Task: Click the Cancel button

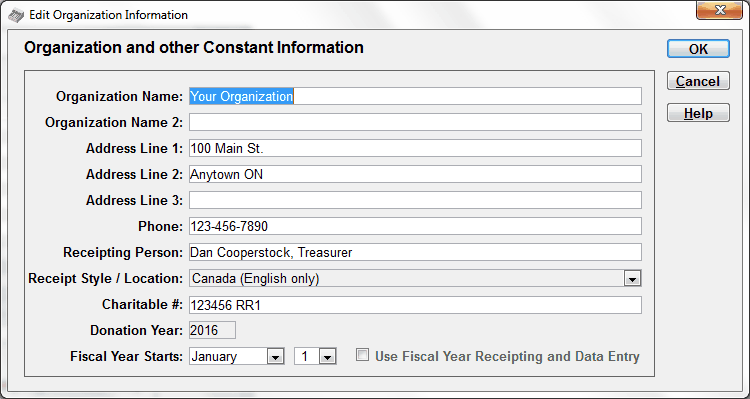Action: coord(698,81)
